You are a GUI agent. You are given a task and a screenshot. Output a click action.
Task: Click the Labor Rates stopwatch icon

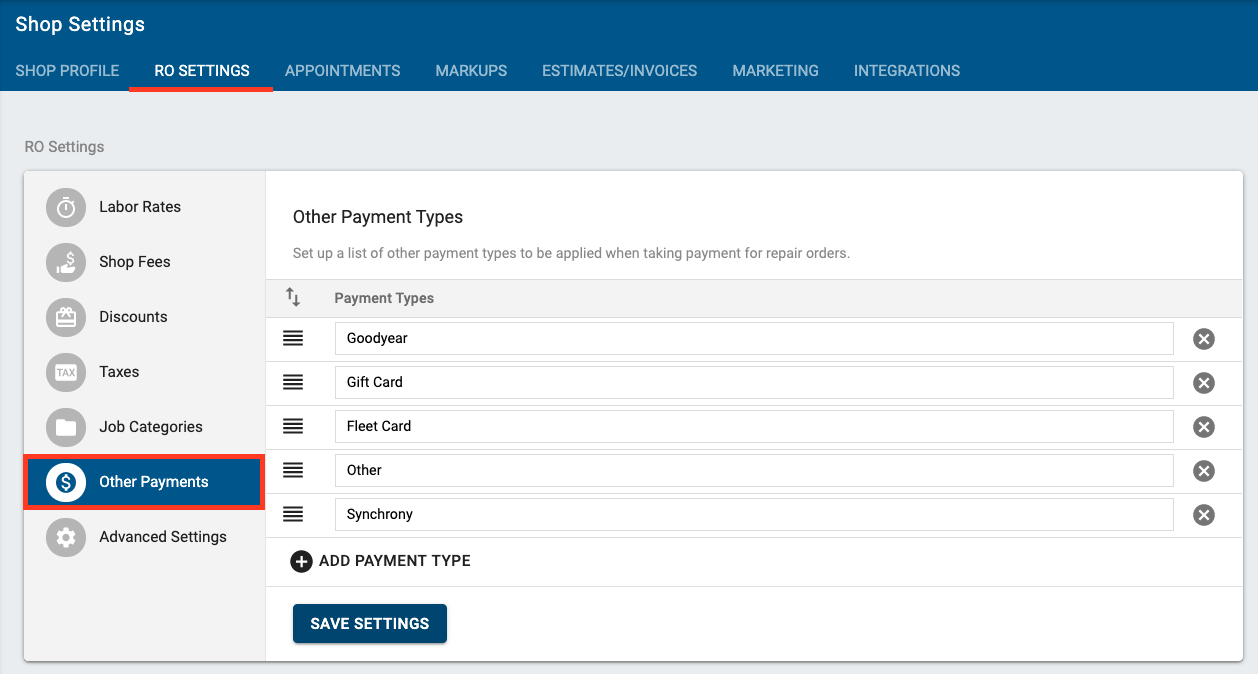click(x=66, y=207)
